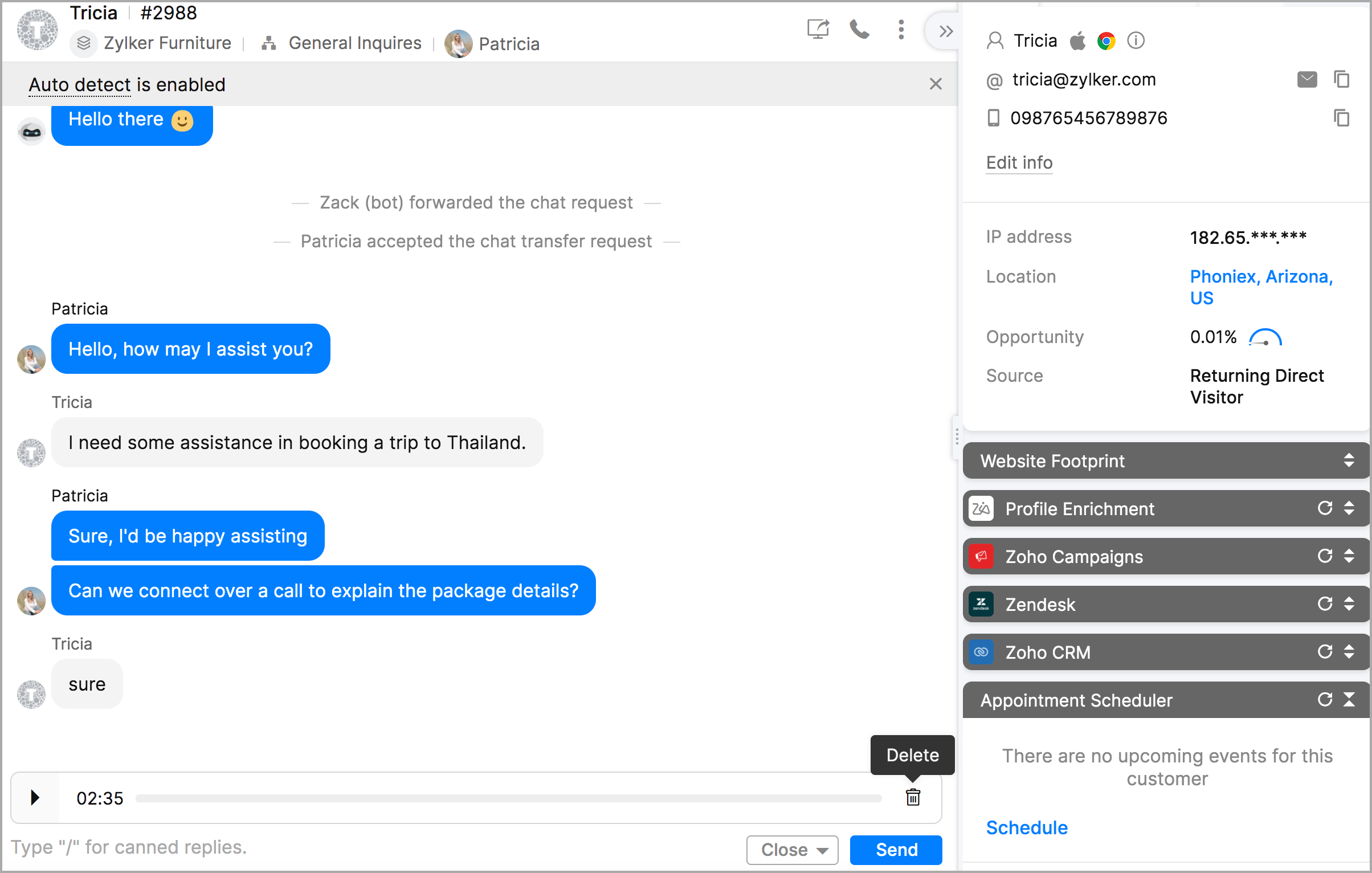Image resolution: width=1372 pixels, height=873 pixels.
Task: Click the info icon beside Tricia's name
Action: coord(1136,40)
